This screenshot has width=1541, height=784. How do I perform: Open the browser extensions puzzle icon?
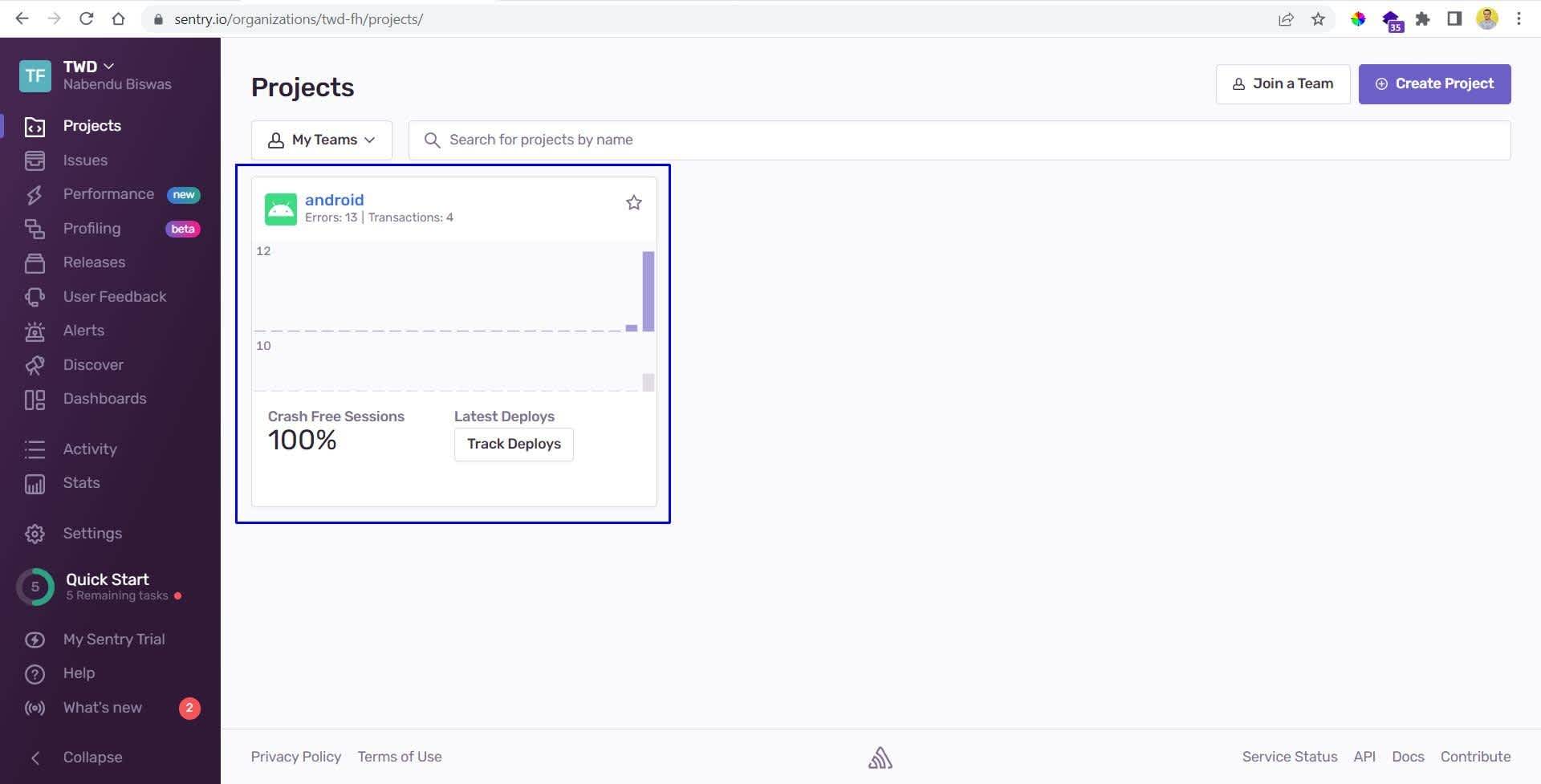point(1422,18)
